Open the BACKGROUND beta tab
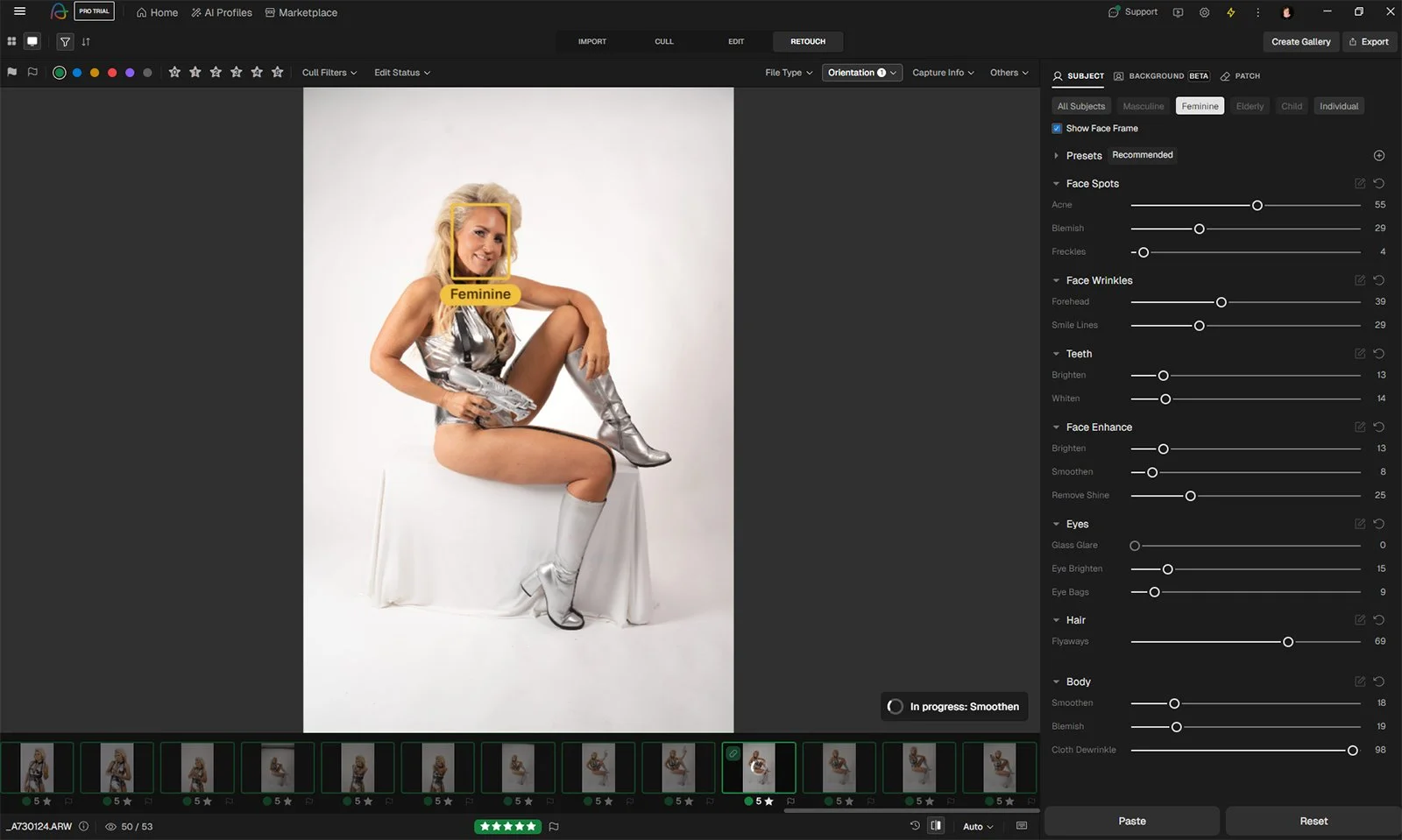The height and width of the screenshot is (840, 1402). [1162, 76]
